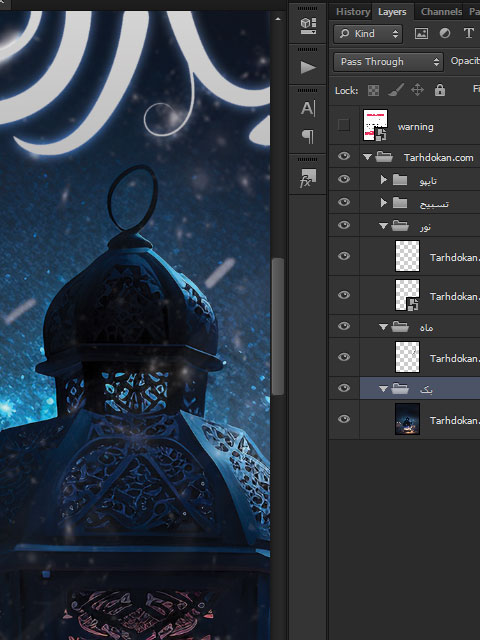Select the بک group name
The height and width of the screenshot is (640, 480).
426,390
